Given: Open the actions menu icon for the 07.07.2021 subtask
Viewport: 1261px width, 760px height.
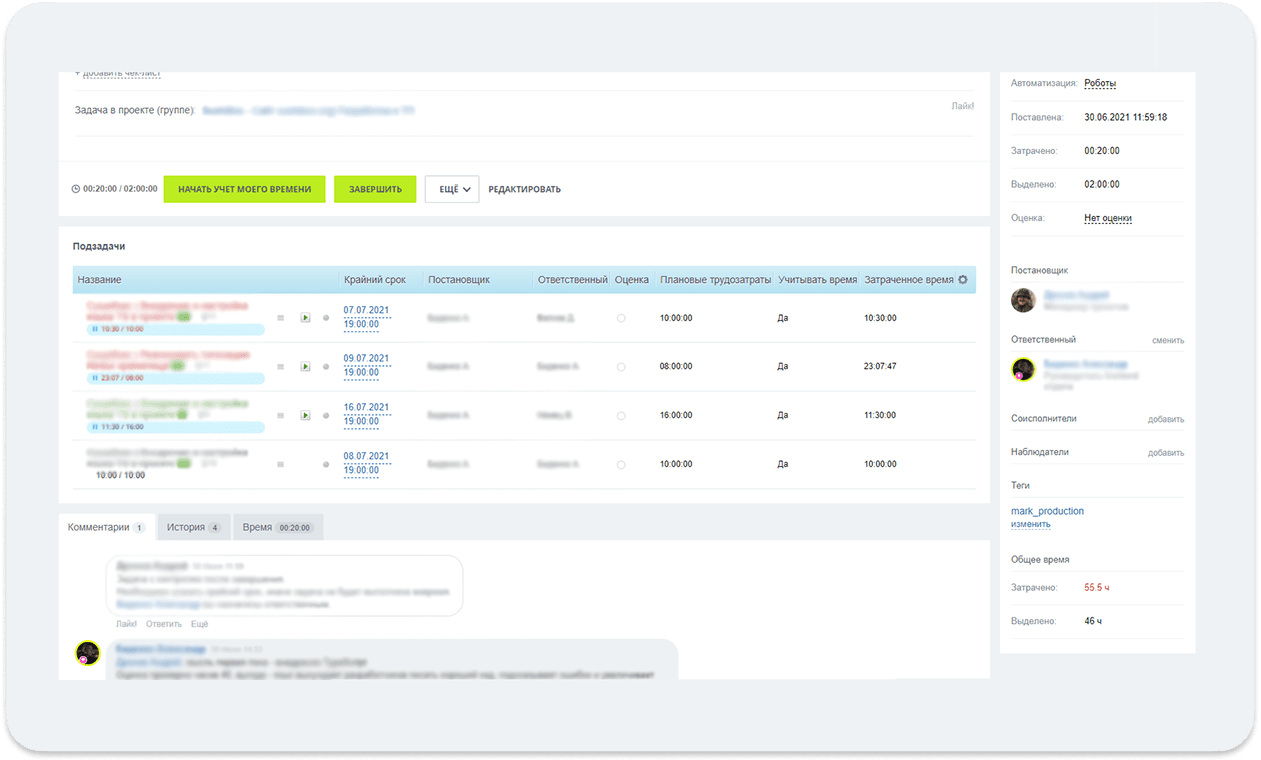Looking at the screenshot, I should [x=281, y=318].
